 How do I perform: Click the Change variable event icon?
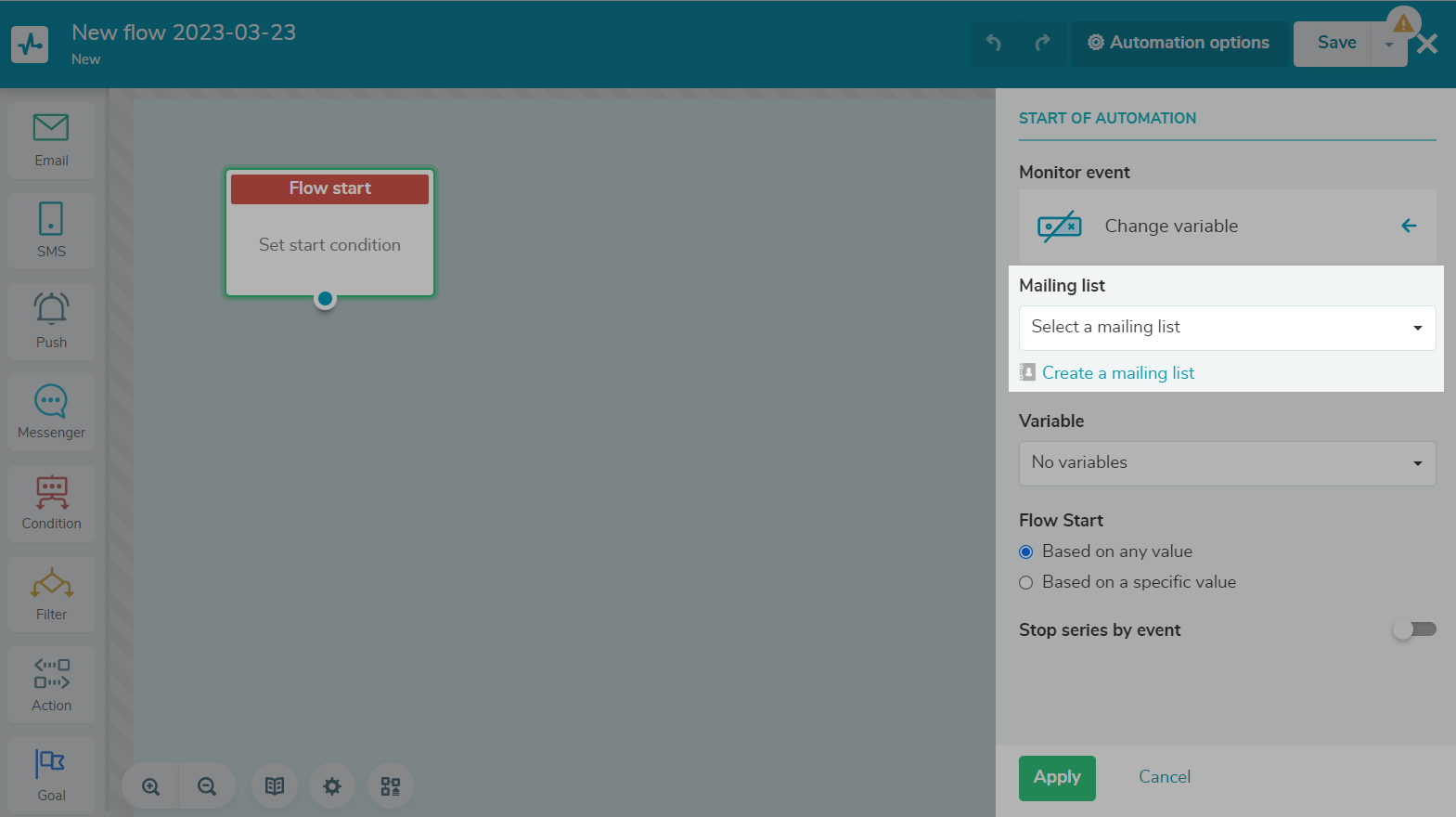(x=1059, y=226)
